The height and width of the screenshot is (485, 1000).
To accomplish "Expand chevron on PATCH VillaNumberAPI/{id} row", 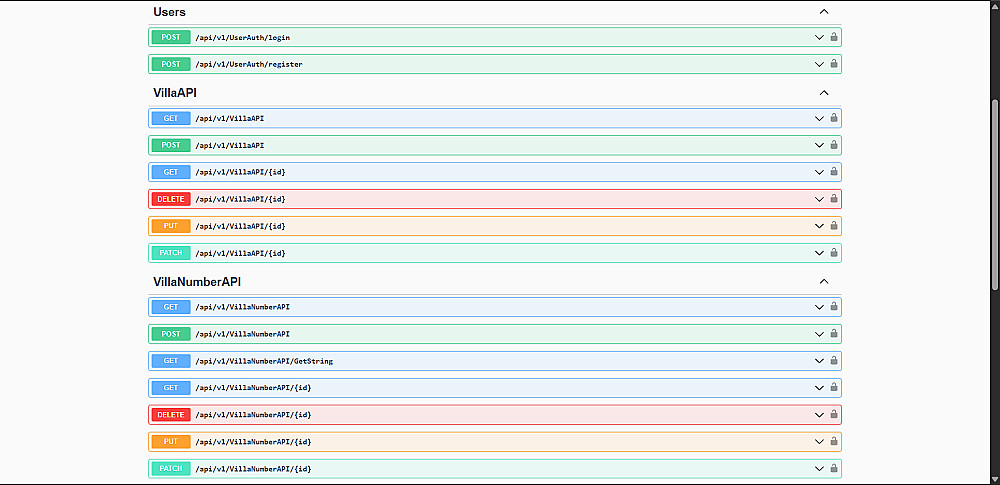I will pos(820,468).
